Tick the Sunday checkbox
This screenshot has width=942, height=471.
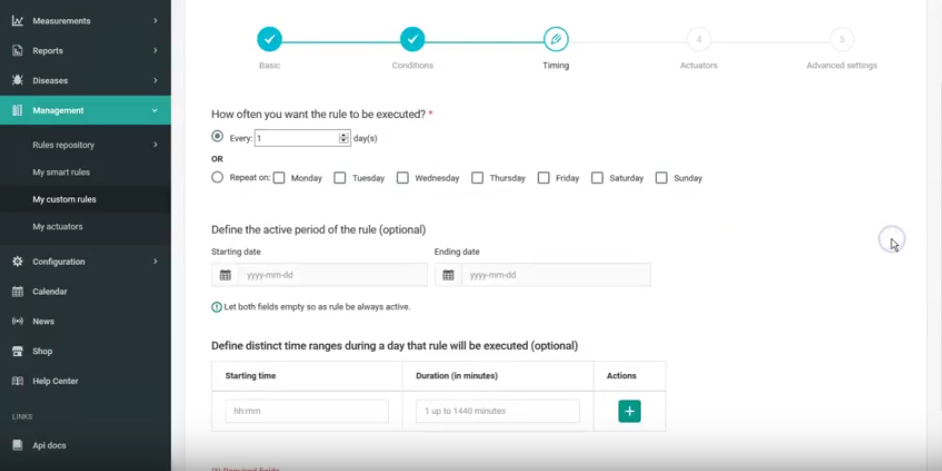coord(661,178)
